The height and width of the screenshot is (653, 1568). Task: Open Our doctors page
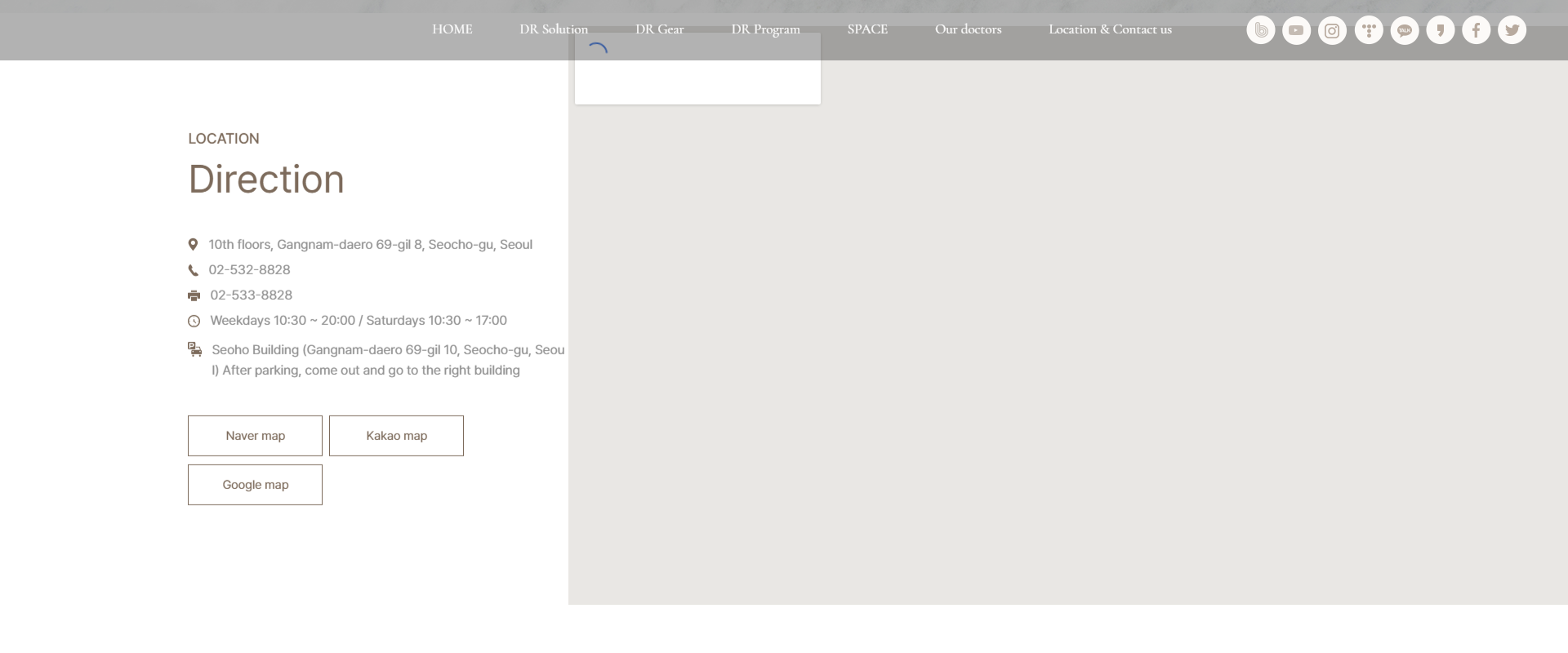(968, 29)
